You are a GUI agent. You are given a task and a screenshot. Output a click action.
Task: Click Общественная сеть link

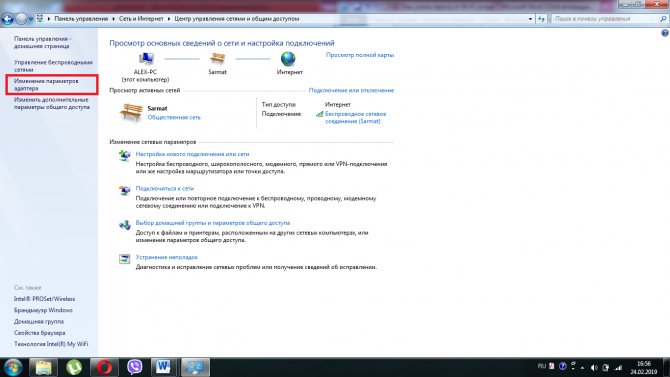click(x=174, y=118)
